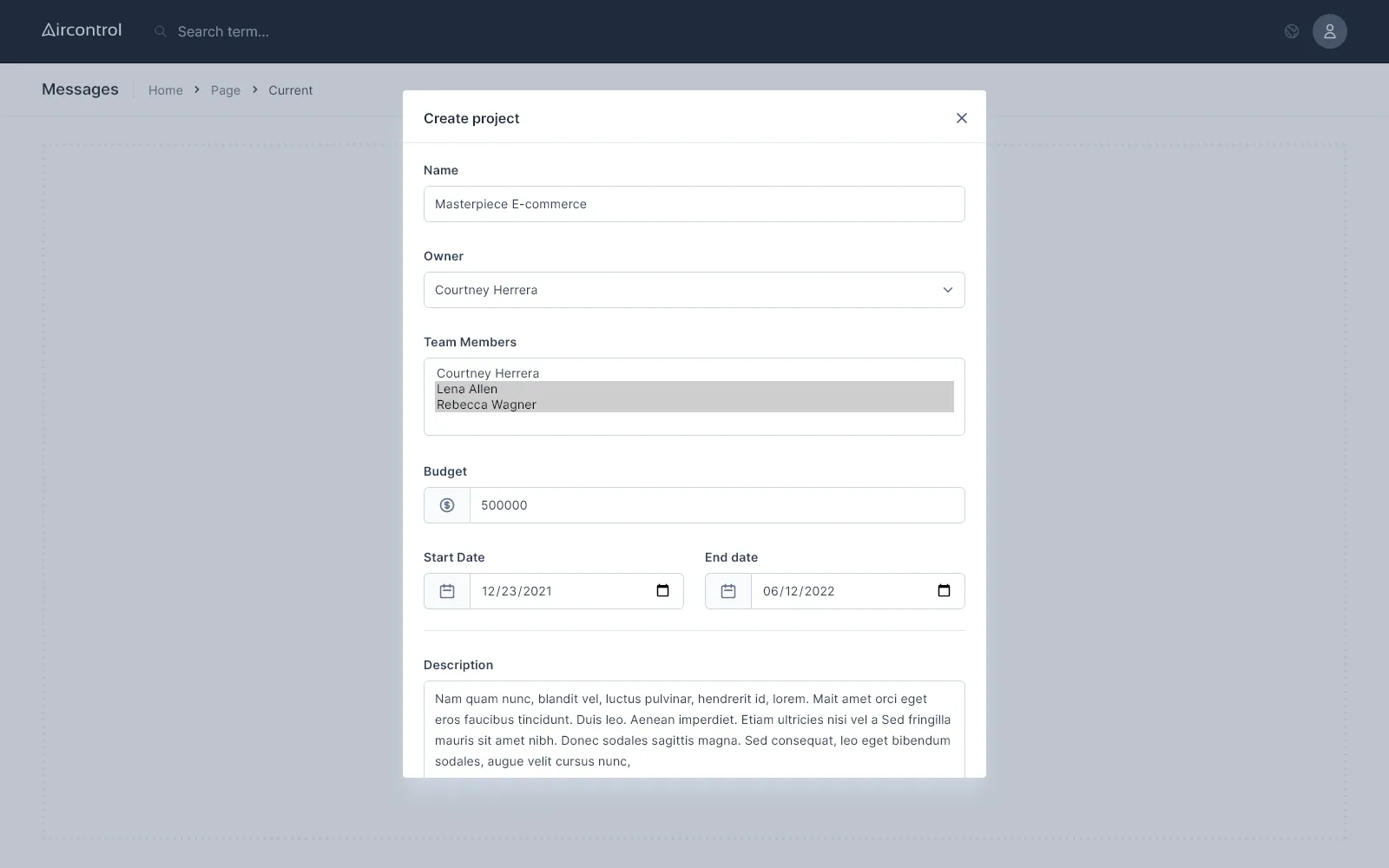Viewport: 1389px width, 868px height.
Task: Select Courtney Herrera in Team Members list
Action: pos(694,373)
